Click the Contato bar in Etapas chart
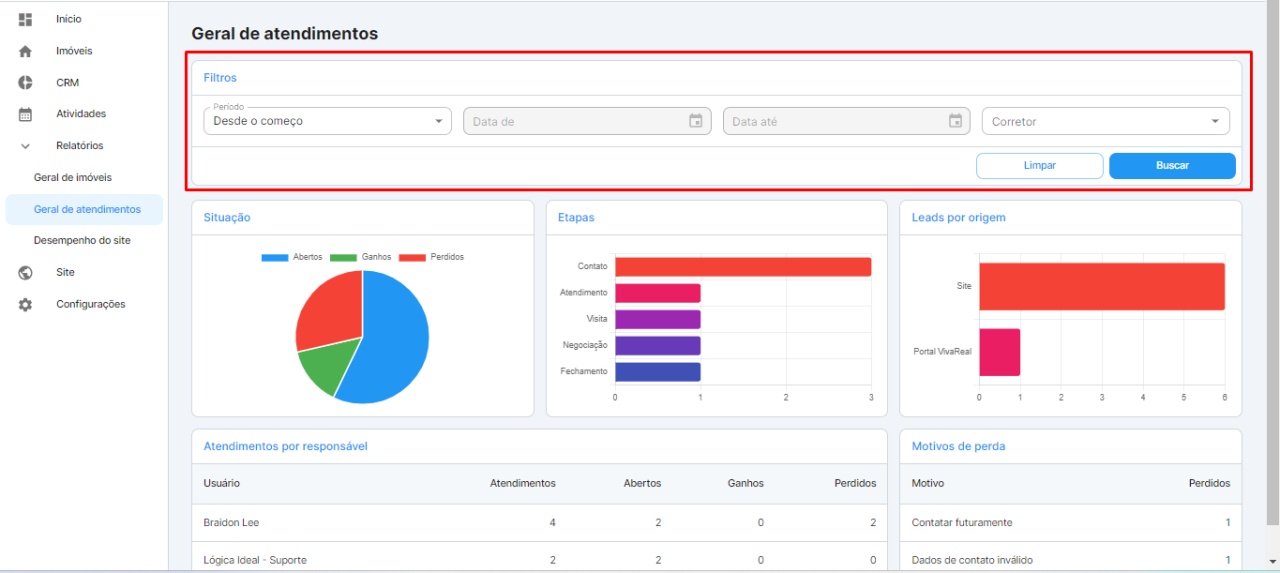Screen dimensions: 1280x573 point(742,267)
